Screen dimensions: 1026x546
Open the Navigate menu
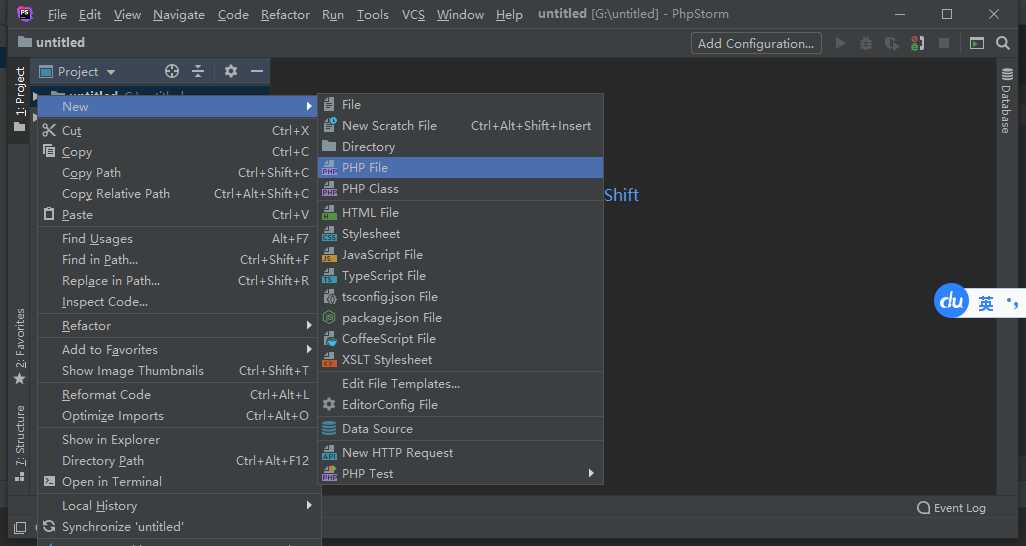point(179,14)
